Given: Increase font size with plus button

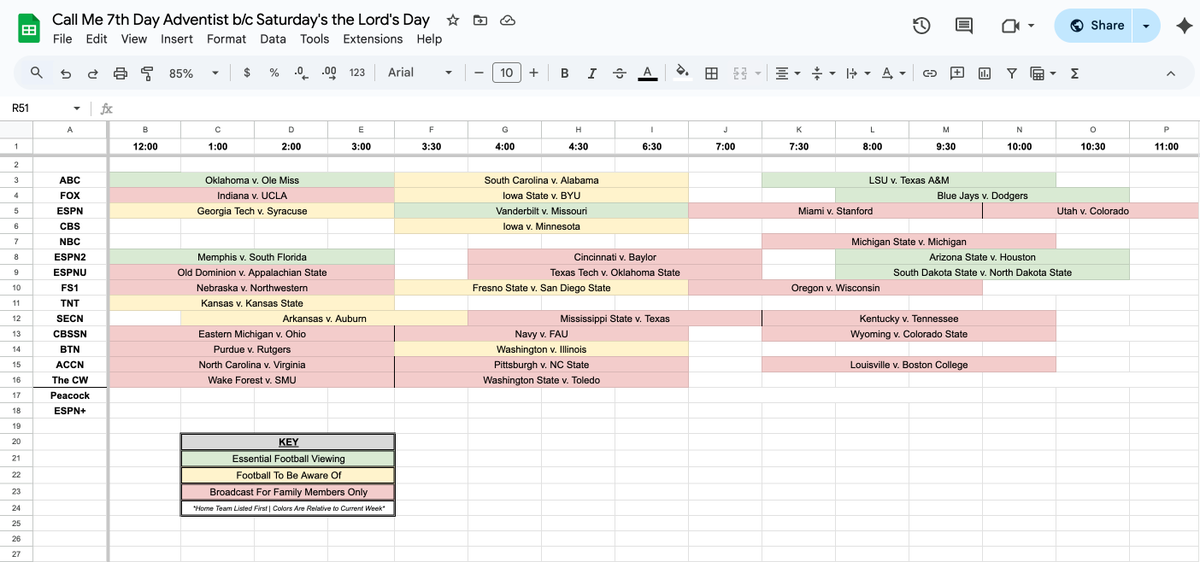Looking at the screenshot, I should coord(534,72).
